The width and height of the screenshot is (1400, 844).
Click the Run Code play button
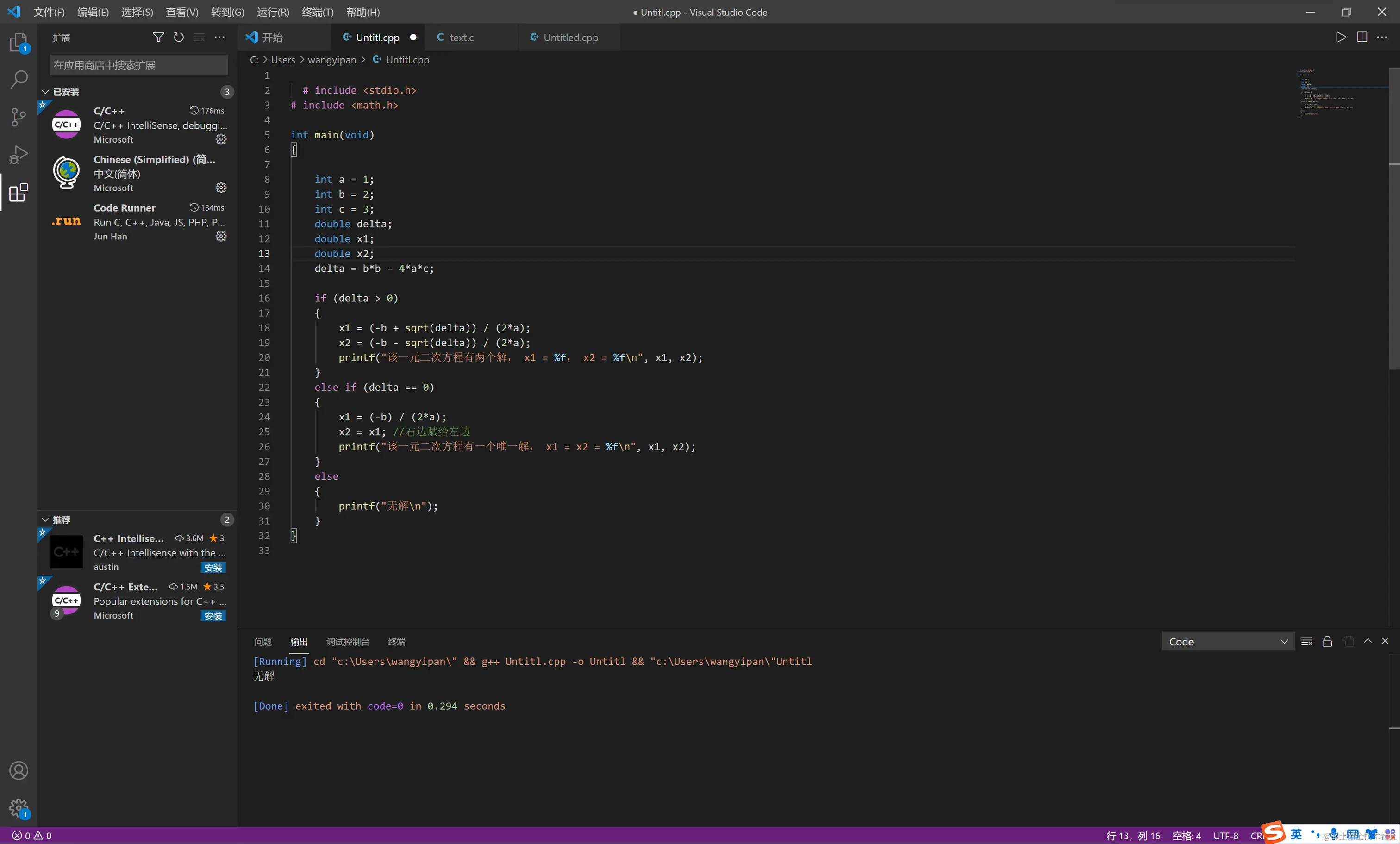click(x=1340, y=38)
